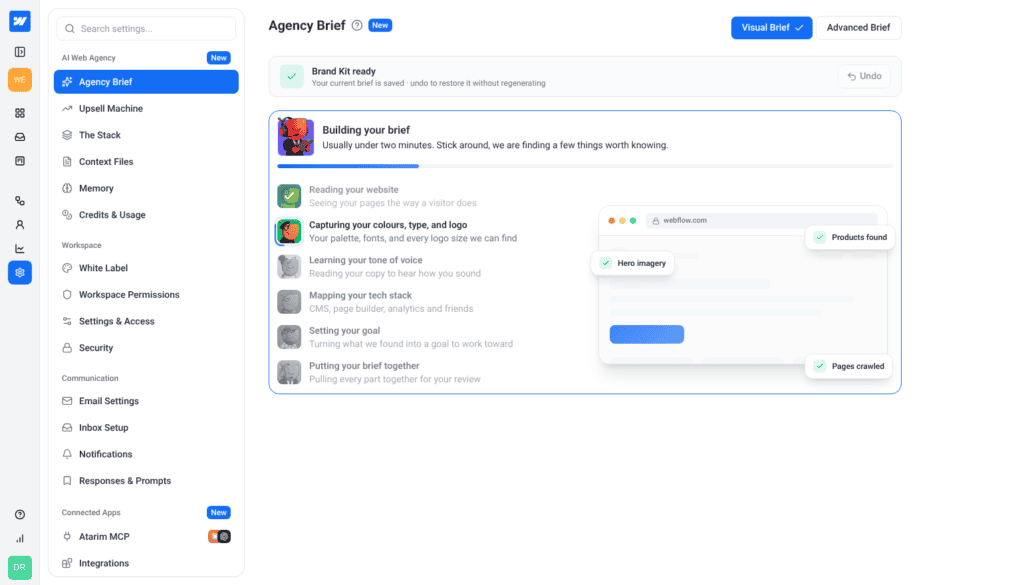The width and height of the screenshot is (1024, 585).
Task: Toggle the sidebar panel icon below the logo
Action: coord(20,52)
